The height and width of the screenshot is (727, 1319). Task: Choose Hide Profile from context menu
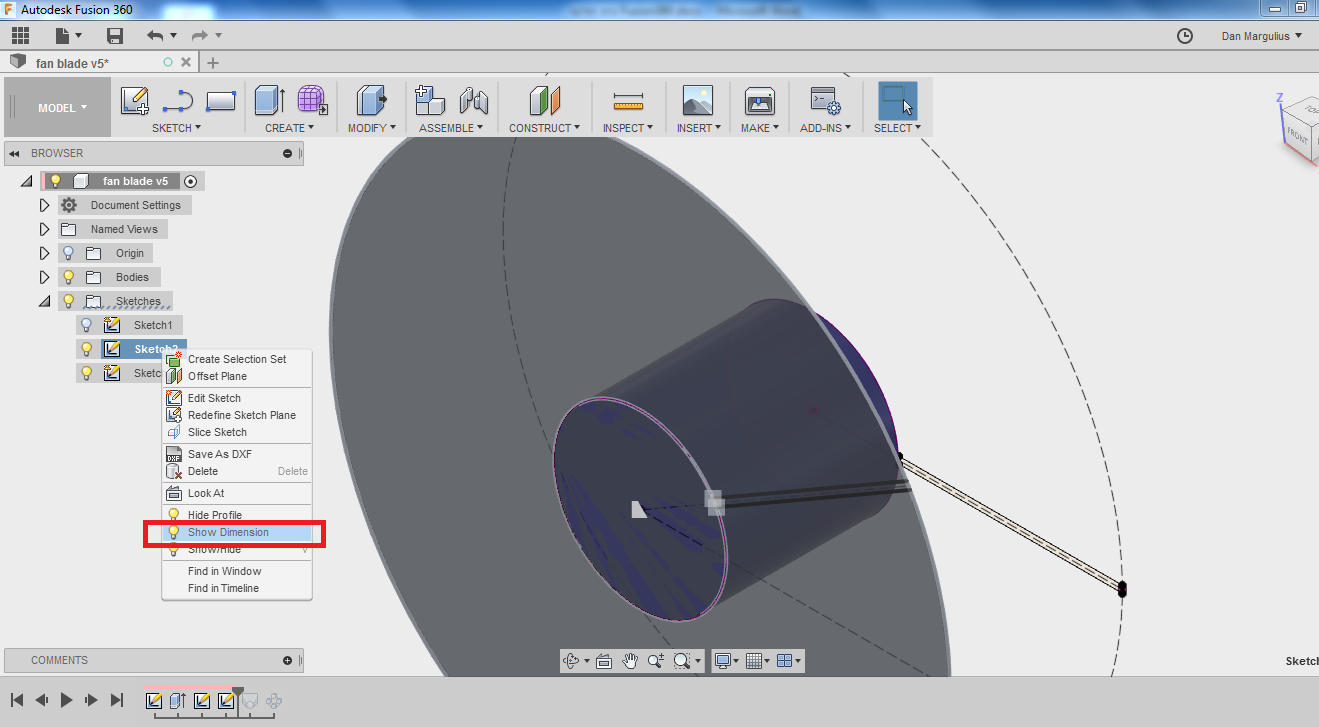point(237,515)
